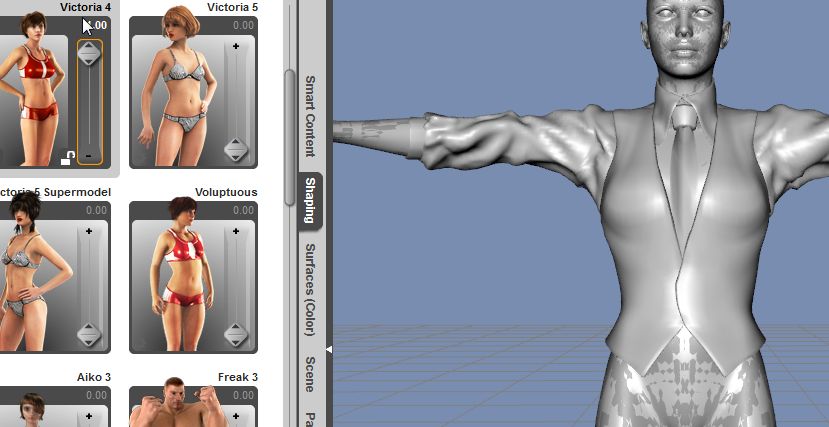Click the Victoria 4 value field
The height and width of the screenshot is (427, 829).
pos(96,25)
